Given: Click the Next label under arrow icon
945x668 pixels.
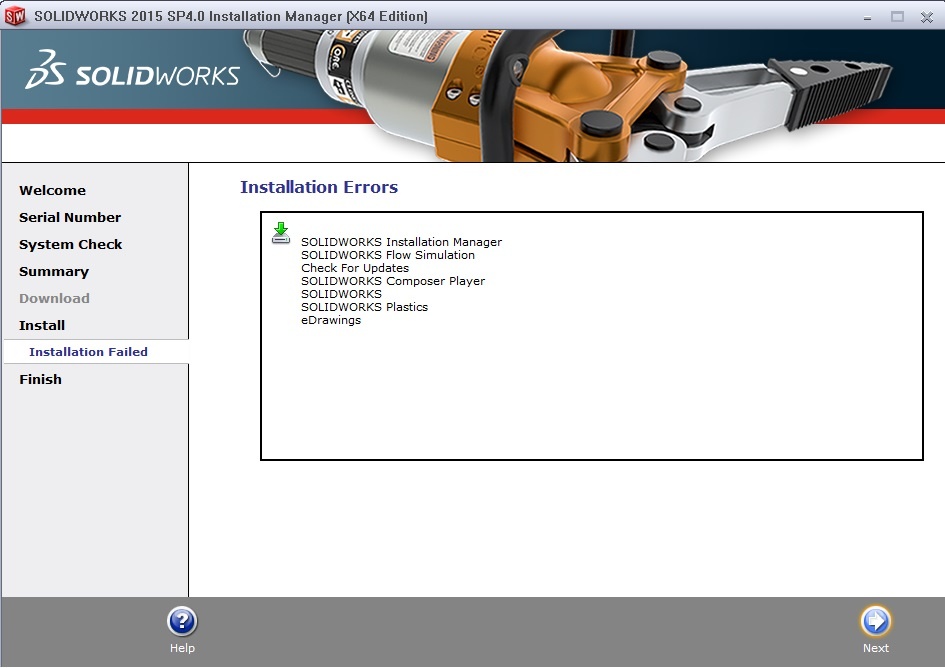Looking at the screenshot, I should point(875,648).
